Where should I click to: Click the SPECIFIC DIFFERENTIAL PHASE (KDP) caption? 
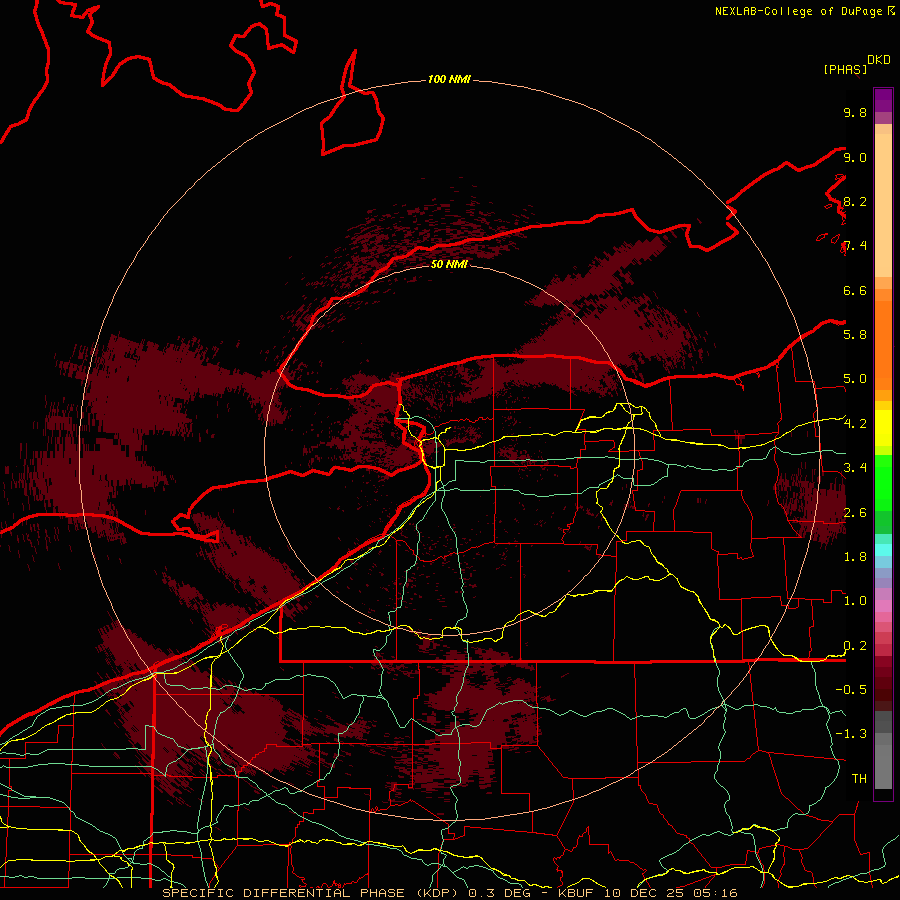pyautogui.click(x=312, y=893)
